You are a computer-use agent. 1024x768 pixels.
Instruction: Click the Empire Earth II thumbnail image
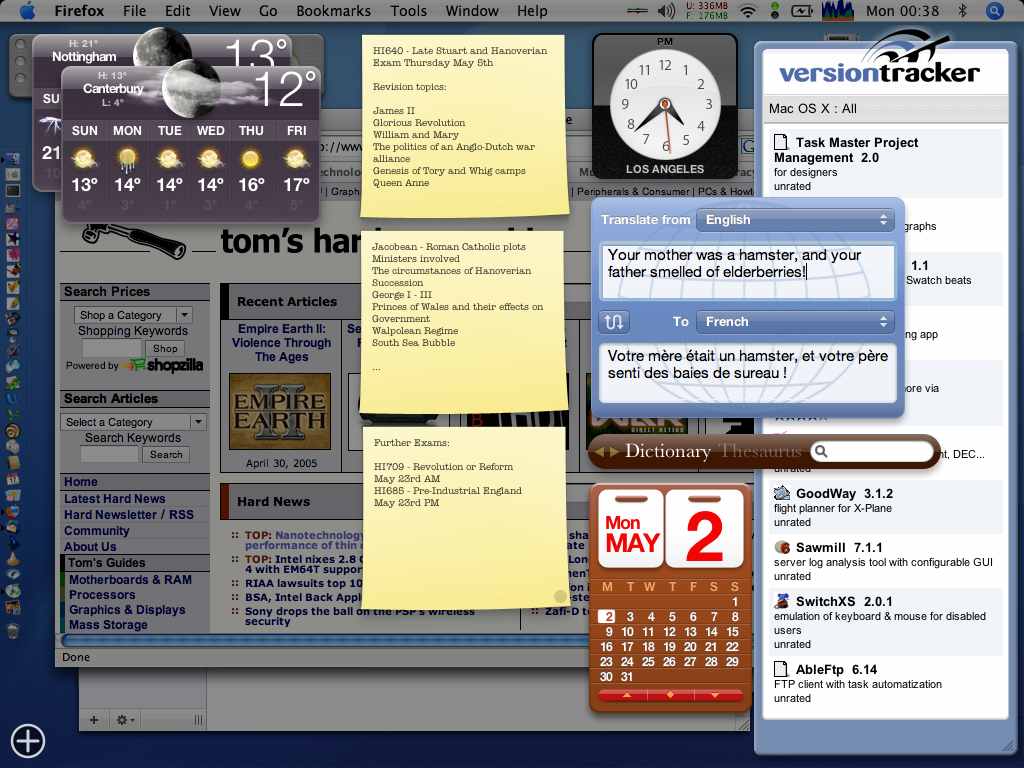[x=280, y=411]
